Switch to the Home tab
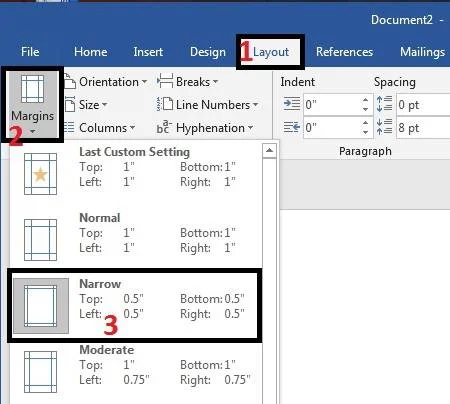Image resolution: width=450 pixels, height=404 pixels. click(x=91, y=52)
